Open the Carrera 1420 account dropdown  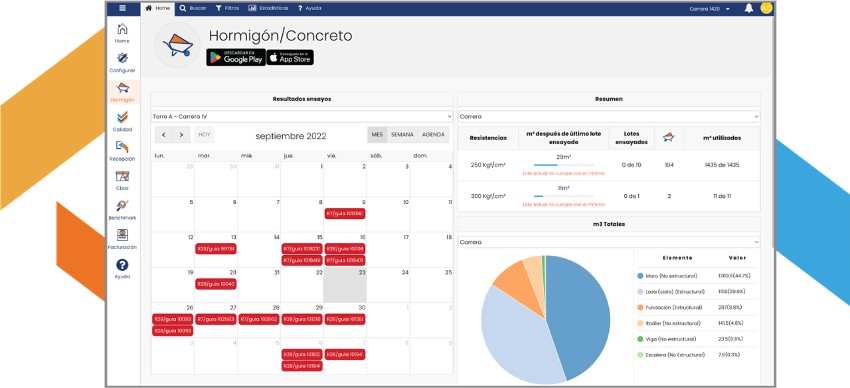pos(710,9)
